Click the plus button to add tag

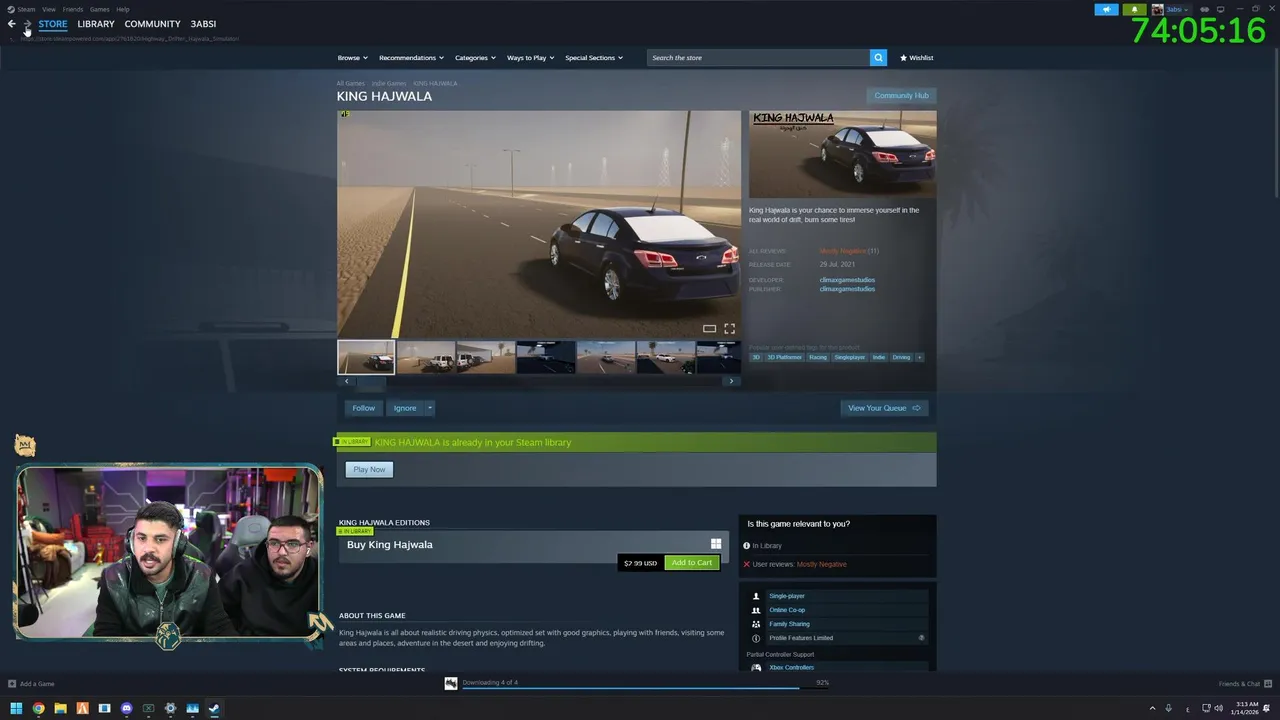coord(919,357)
